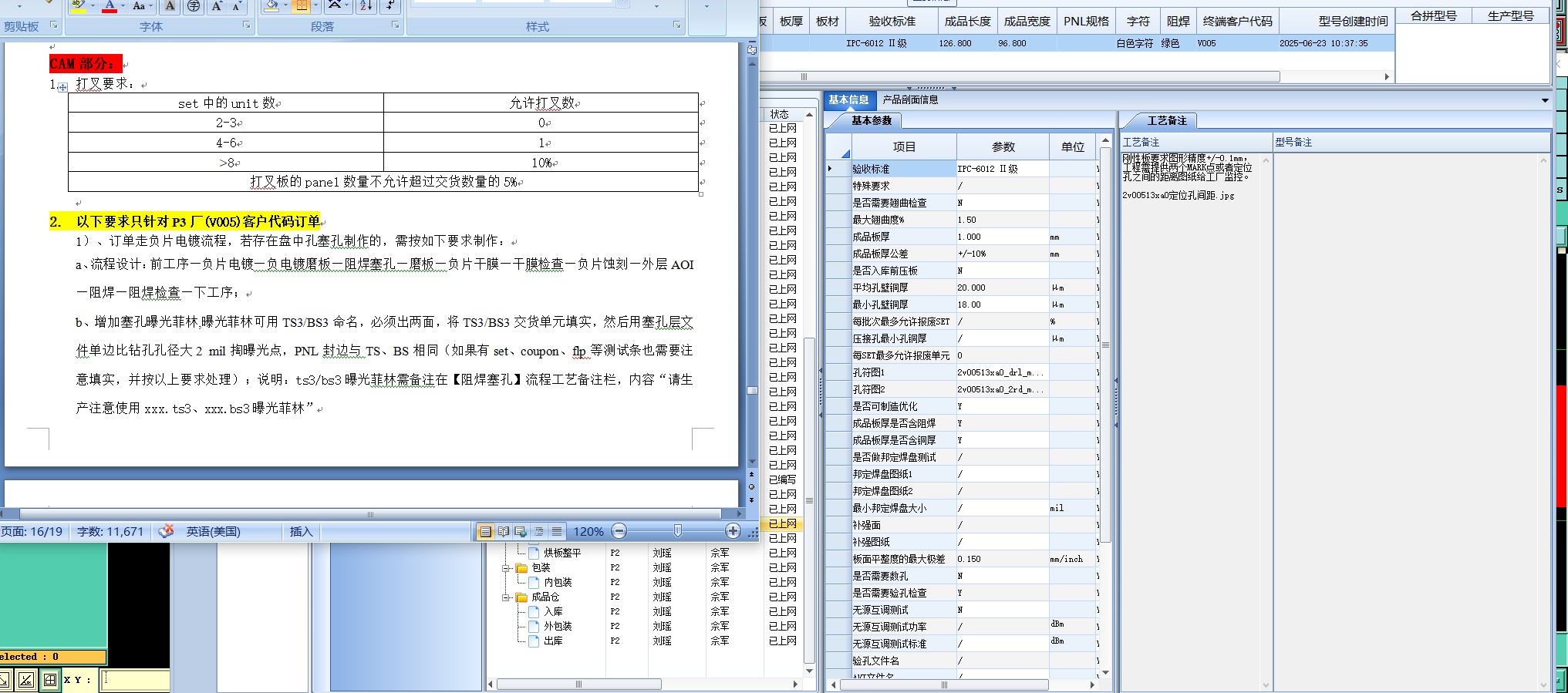Sort text with the A-Z tool
Viewport: 1568px width, 693px height.
(x=366, y=5)
